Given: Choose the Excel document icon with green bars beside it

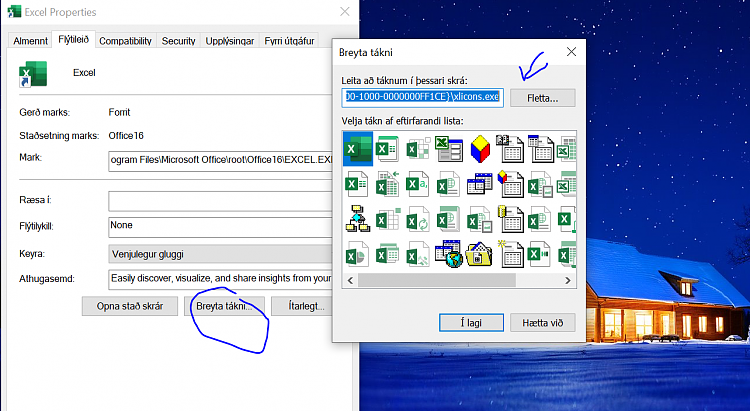Looking at the screenshot, I should coord(540,255).
